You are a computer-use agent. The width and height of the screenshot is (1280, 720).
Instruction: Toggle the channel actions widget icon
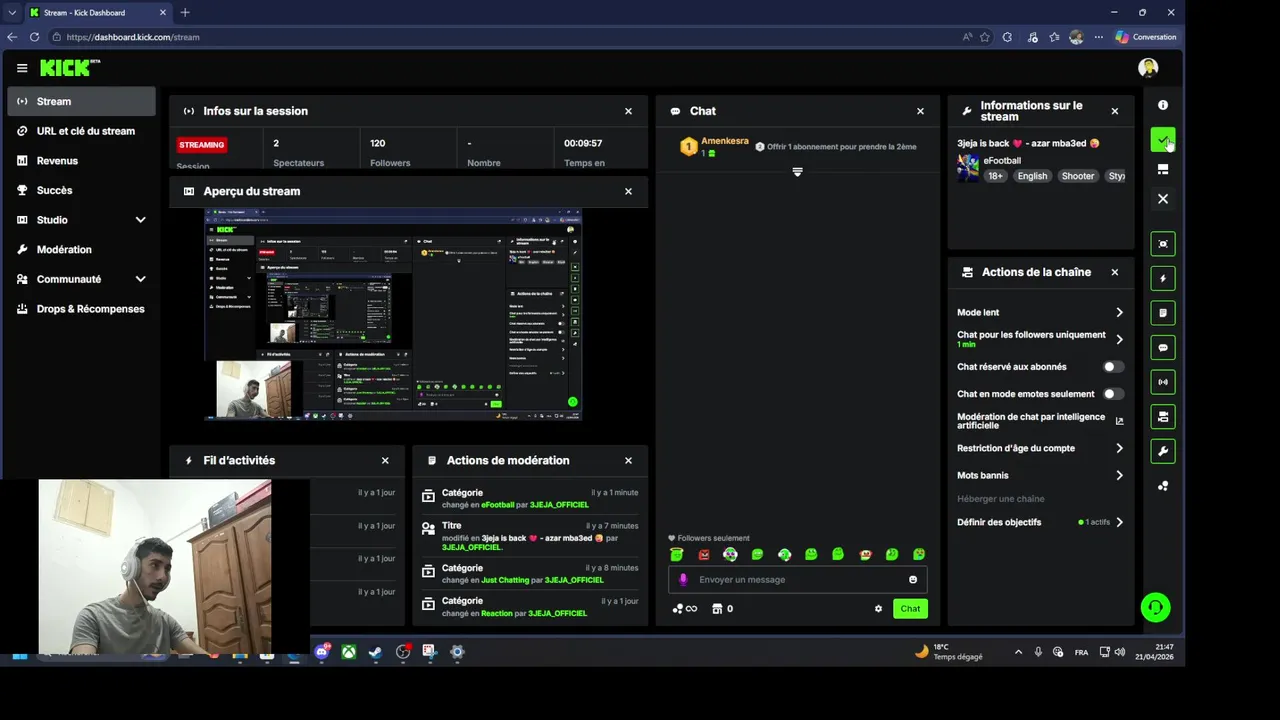click(x=1163, y=417)
